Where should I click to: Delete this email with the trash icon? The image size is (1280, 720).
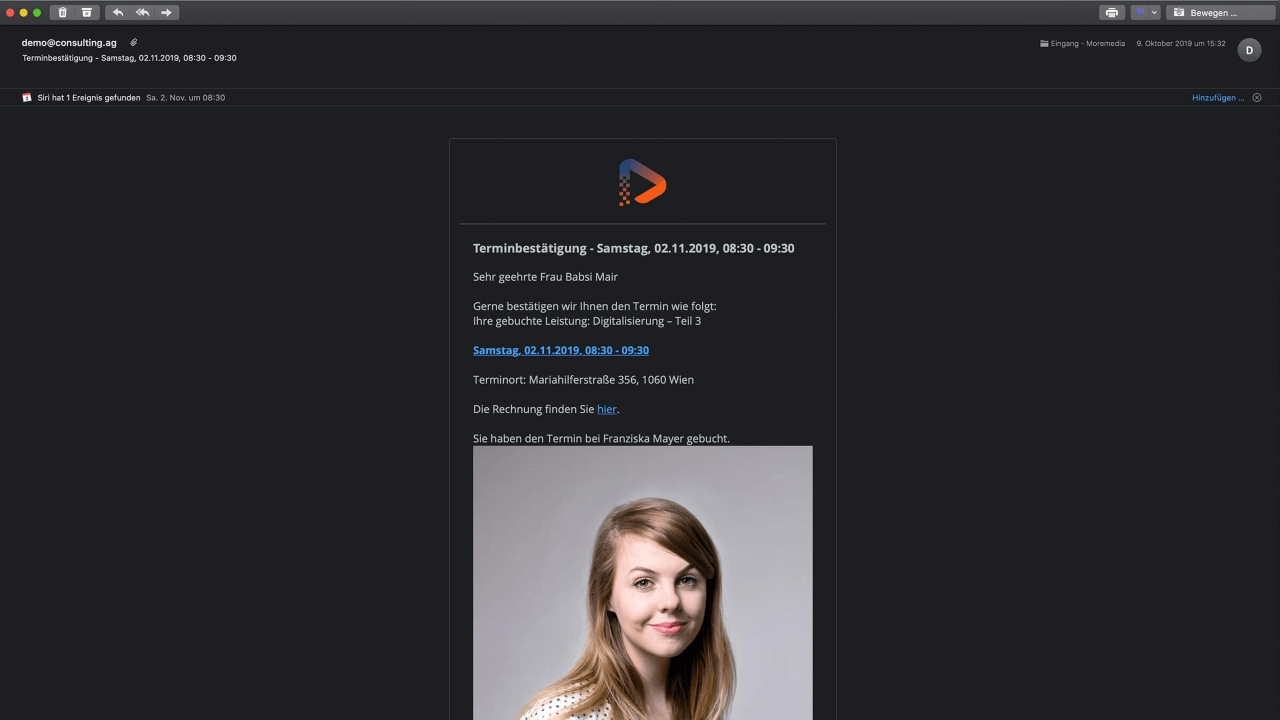click(62, 12)
